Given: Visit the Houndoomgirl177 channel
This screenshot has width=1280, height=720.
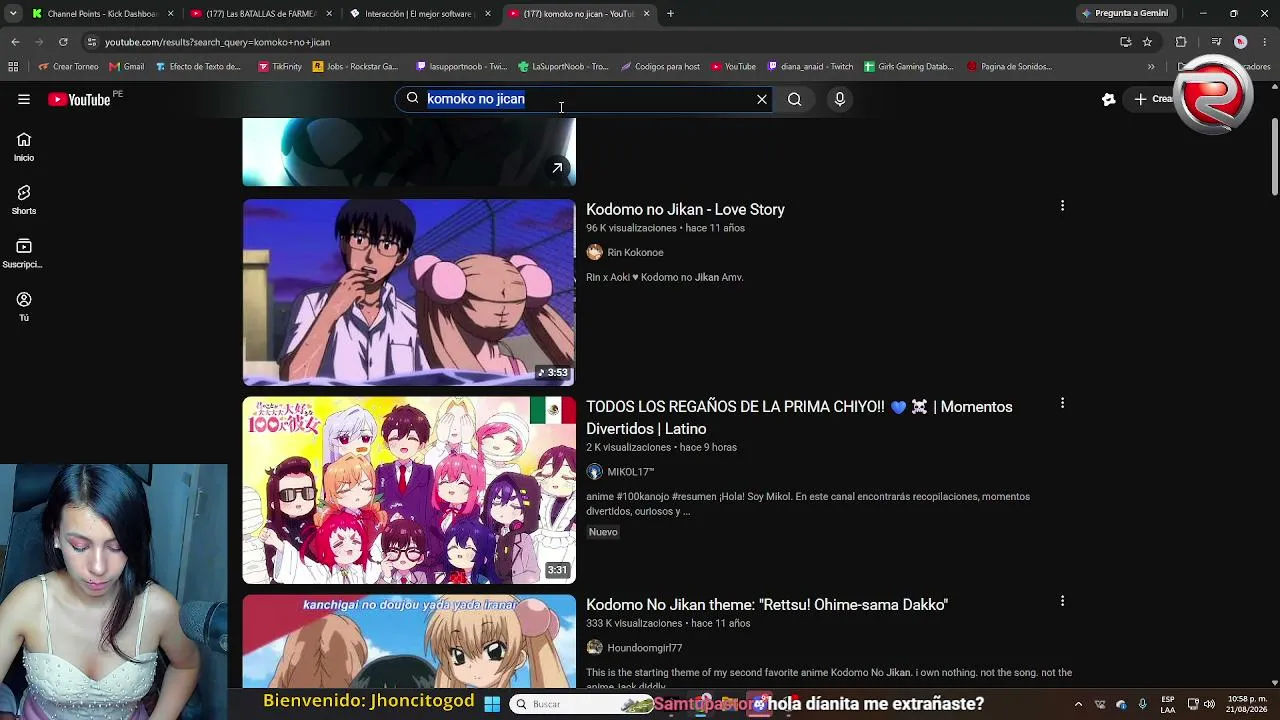Looking at the screenshot, I should point(644,648).
